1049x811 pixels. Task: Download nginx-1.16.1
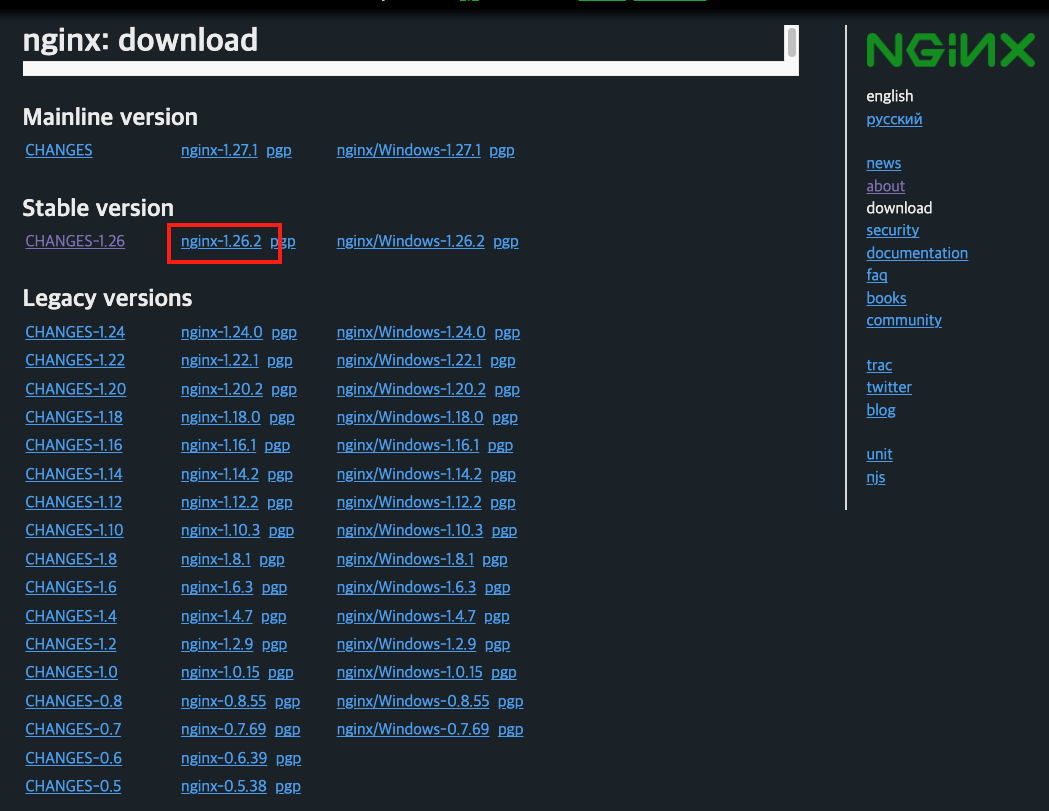[x=218, y=445]
